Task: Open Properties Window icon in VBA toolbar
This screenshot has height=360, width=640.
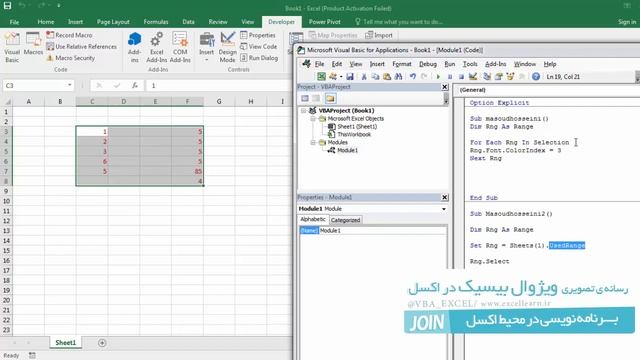Action: (x=498, y=76)
